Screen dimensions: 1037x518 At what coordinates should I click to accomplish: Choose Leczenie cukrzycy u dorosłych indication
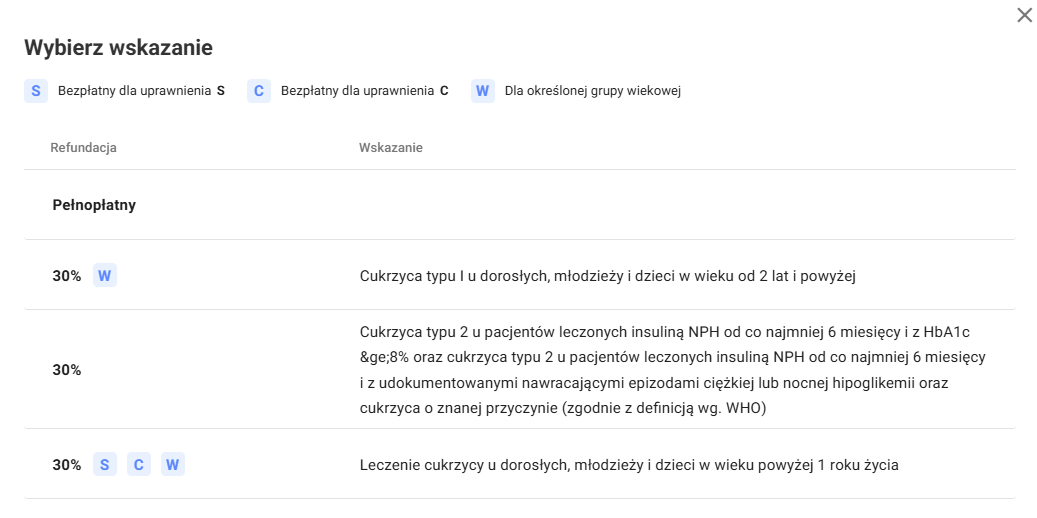coord(520,464)
